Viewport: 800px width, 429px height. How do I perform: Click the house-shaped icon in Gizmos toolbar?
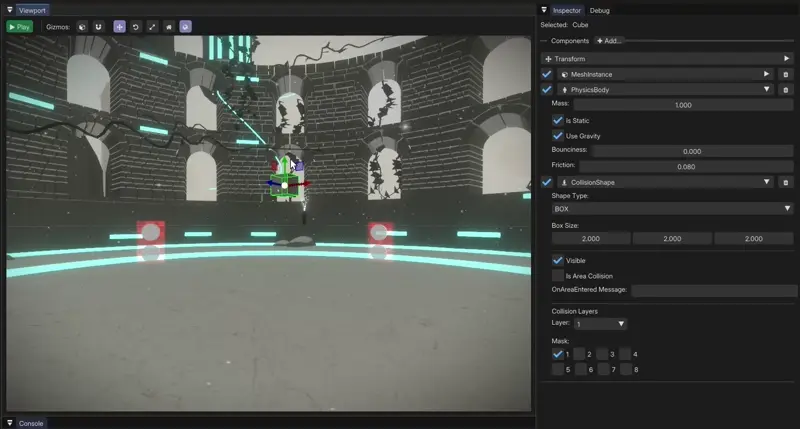[169, 27]
